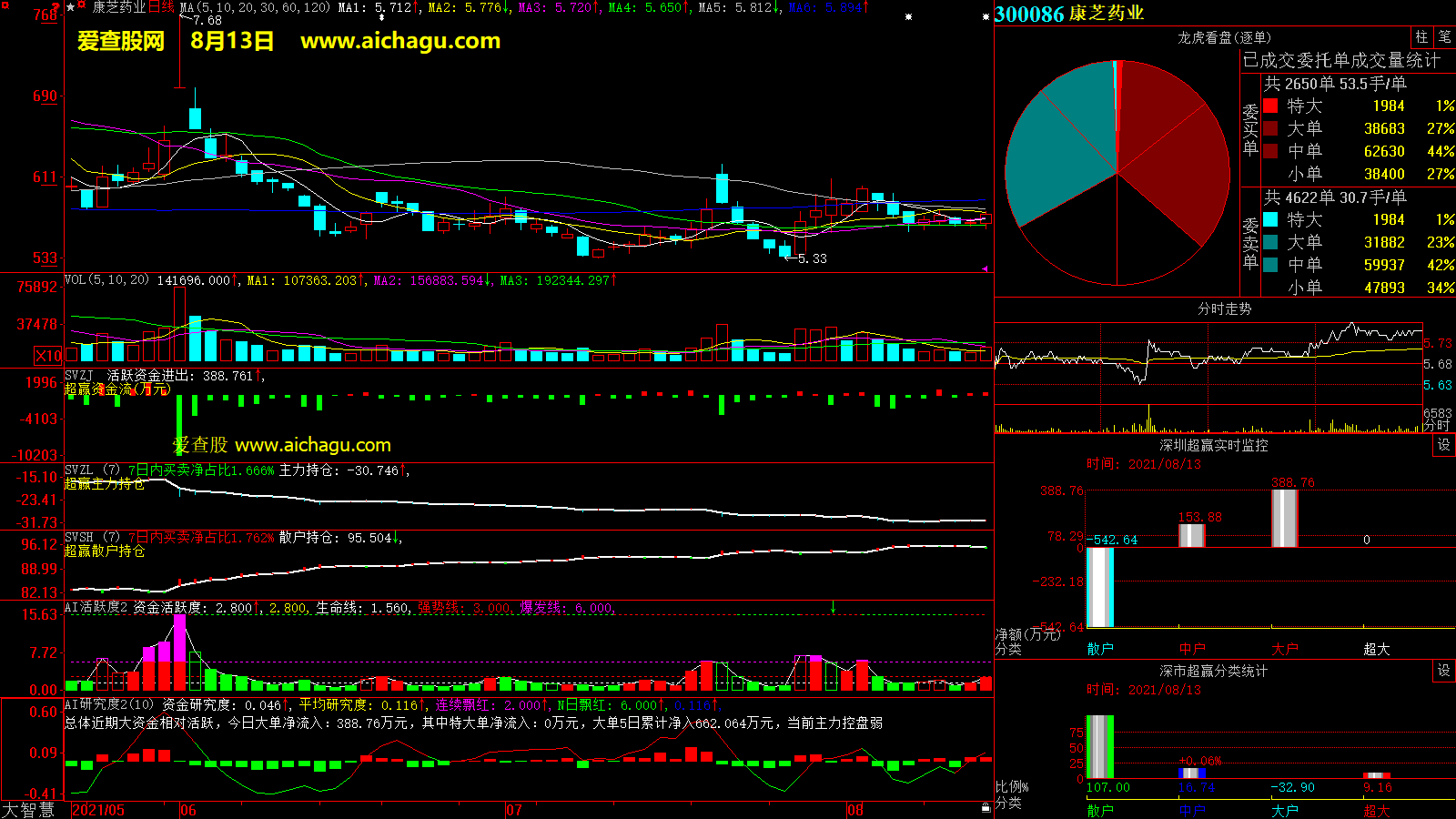Click the green down arrow in AI活跃度 panel

coord(833,607)
